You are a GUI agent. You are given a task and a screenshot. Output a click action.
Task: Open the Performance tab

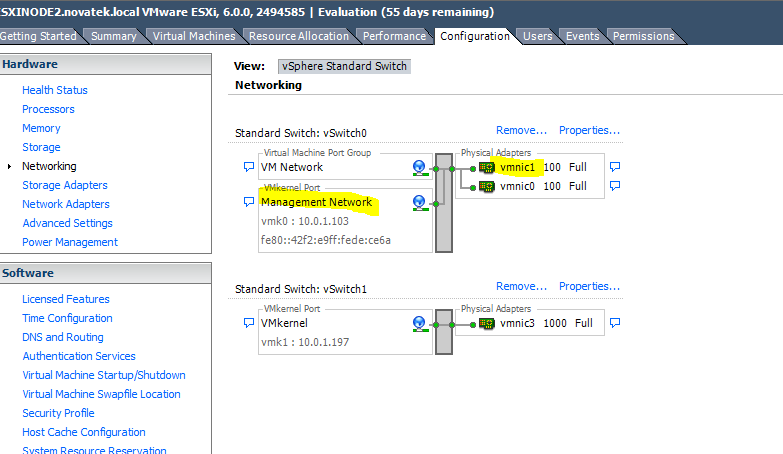tap(394, 36)
